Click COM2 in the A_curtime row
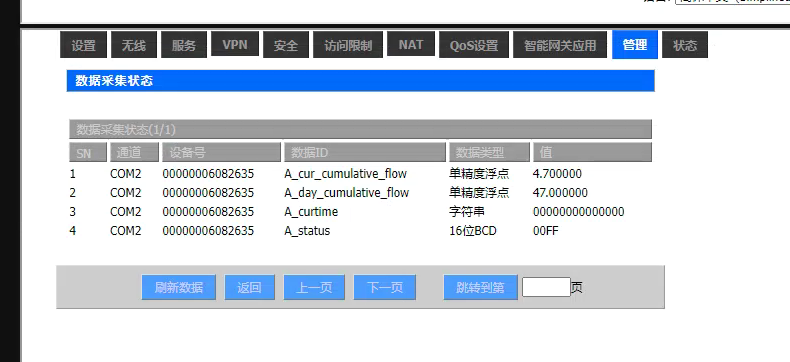 (x=126, y=211)
